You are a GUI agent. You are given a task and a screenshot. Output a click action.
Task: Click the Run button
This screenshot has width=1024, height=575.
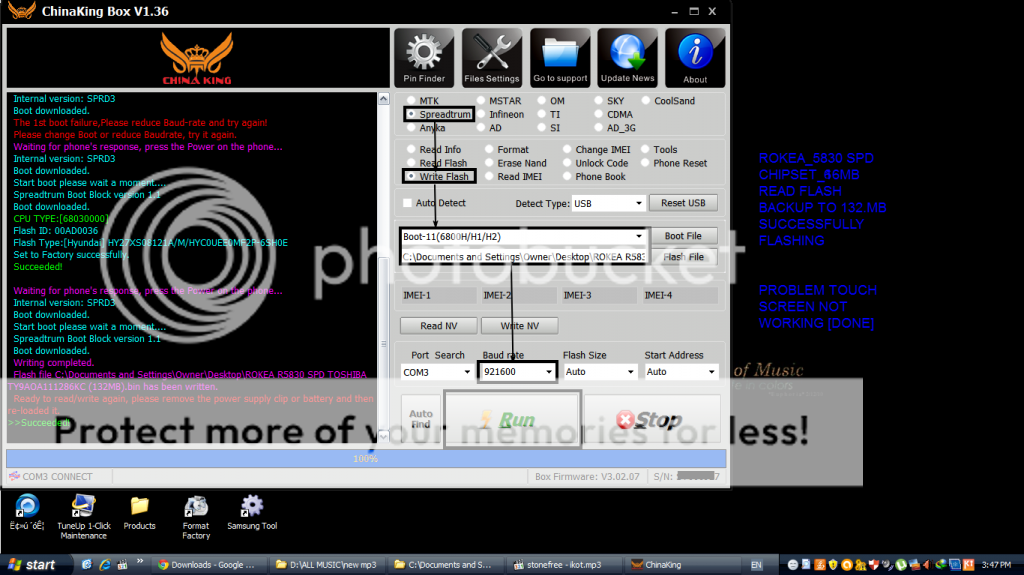[x=512, y=419]
